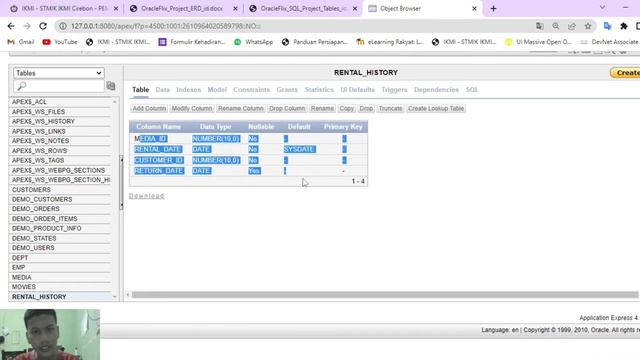This screenshot has height=360, width=640.
Task: Click the DevNet Associate bookmark
Action: click(x=610, y=42)
